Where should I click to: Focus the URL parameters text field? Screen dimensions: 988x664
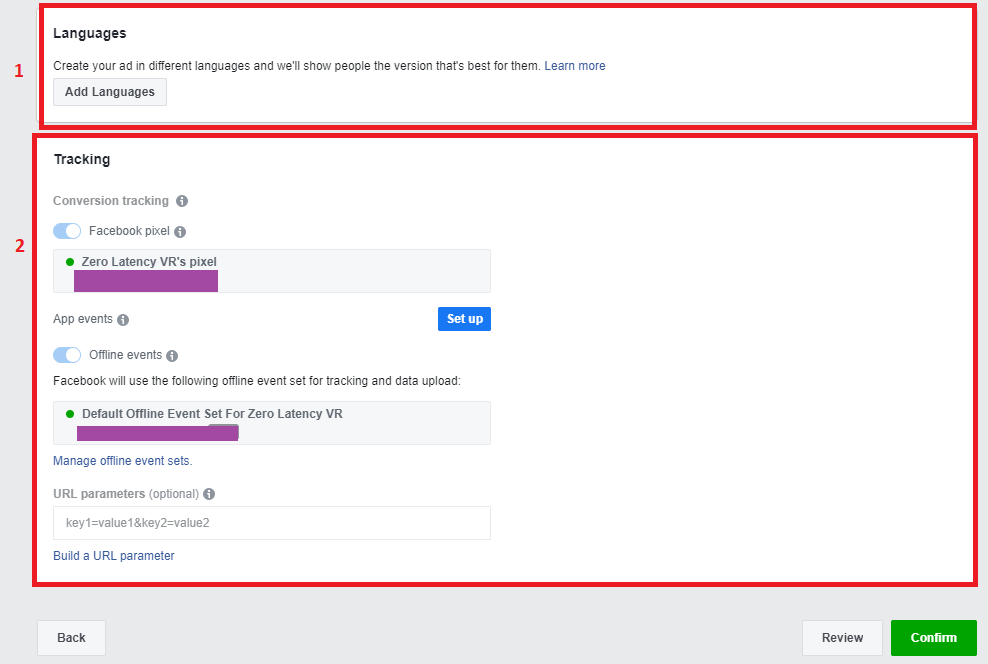point(272,523)
